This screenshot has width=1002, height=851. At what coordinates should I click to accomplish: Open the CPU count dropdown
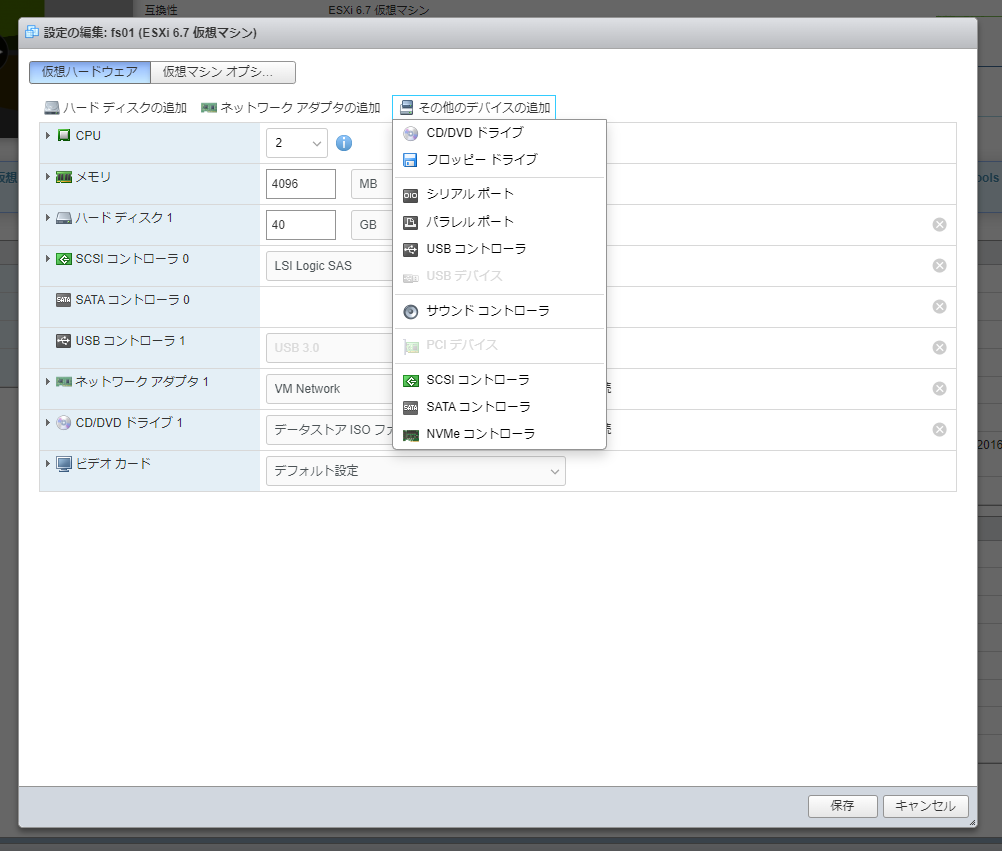click(297, 143)
